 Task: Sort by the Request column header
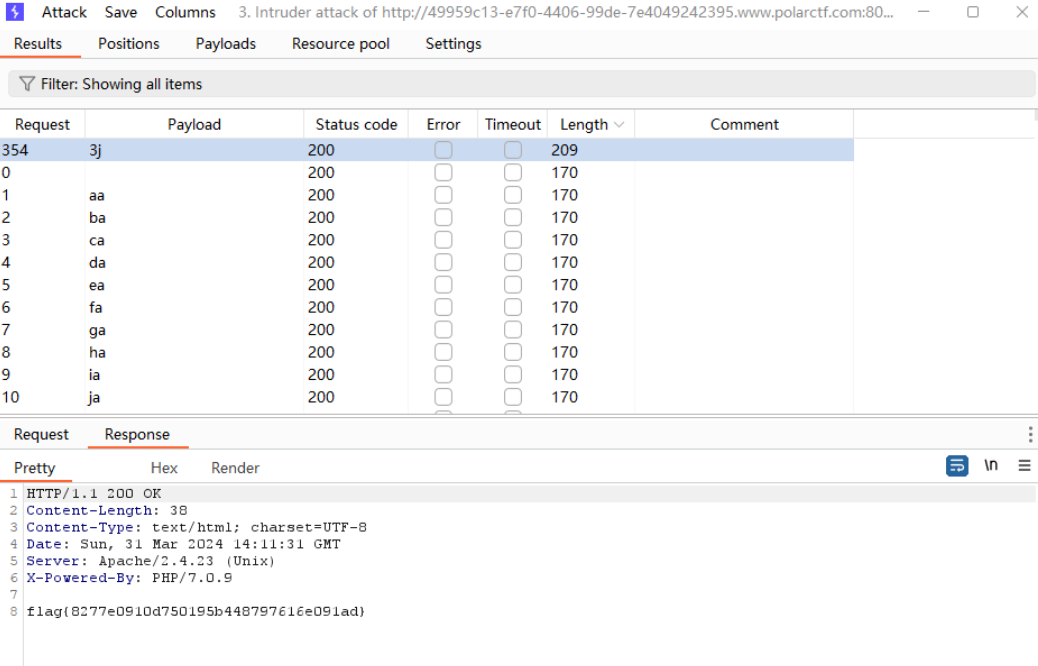[42, 124]
